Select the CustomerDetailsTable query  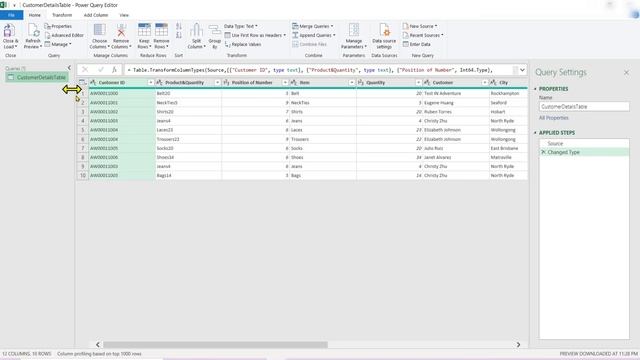pos(37,78)
